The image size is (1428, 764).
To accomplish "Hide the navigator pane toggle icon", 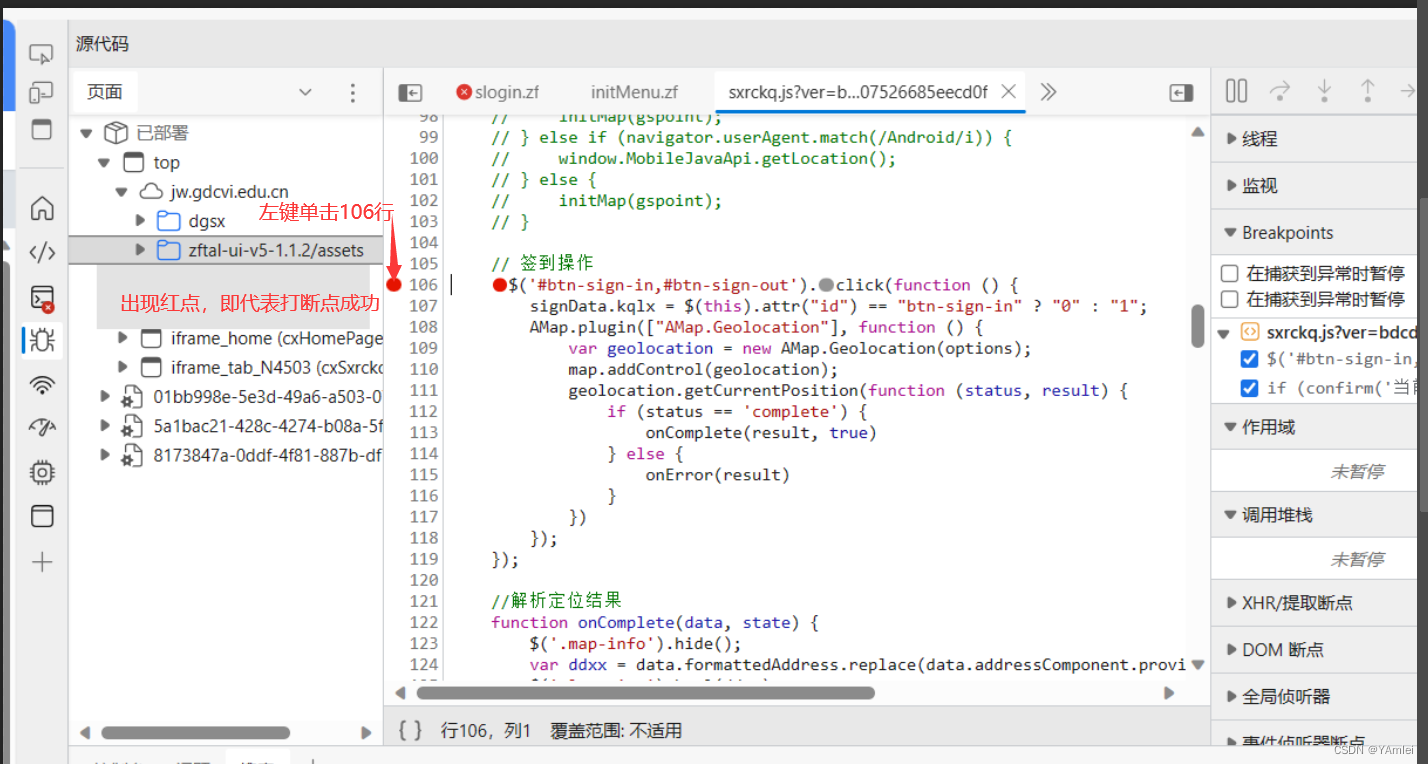I will click(410, 92).
